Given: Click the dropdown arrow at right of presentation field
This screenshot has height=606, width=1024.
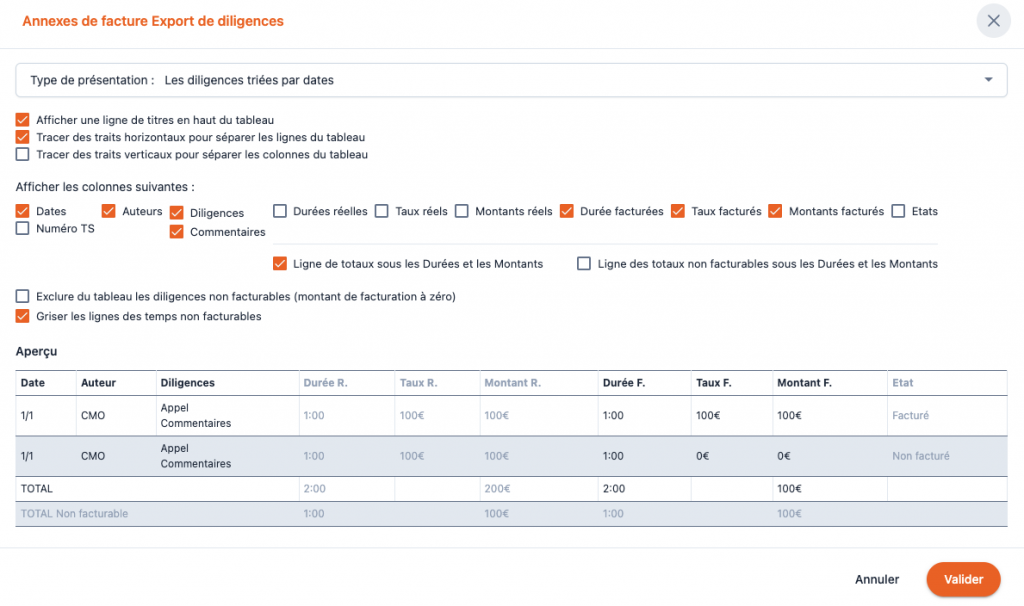Looking at the screenshot, I should pos(988,80).
